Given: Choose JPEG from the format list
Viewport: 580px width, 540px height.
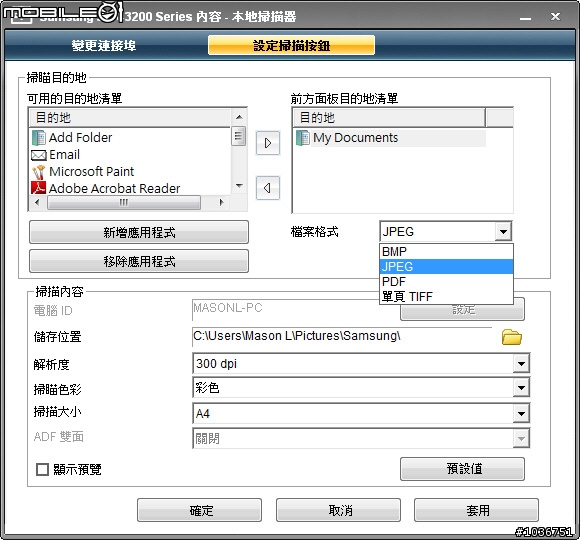Looking at the screenshot, I should pos(446,267).
